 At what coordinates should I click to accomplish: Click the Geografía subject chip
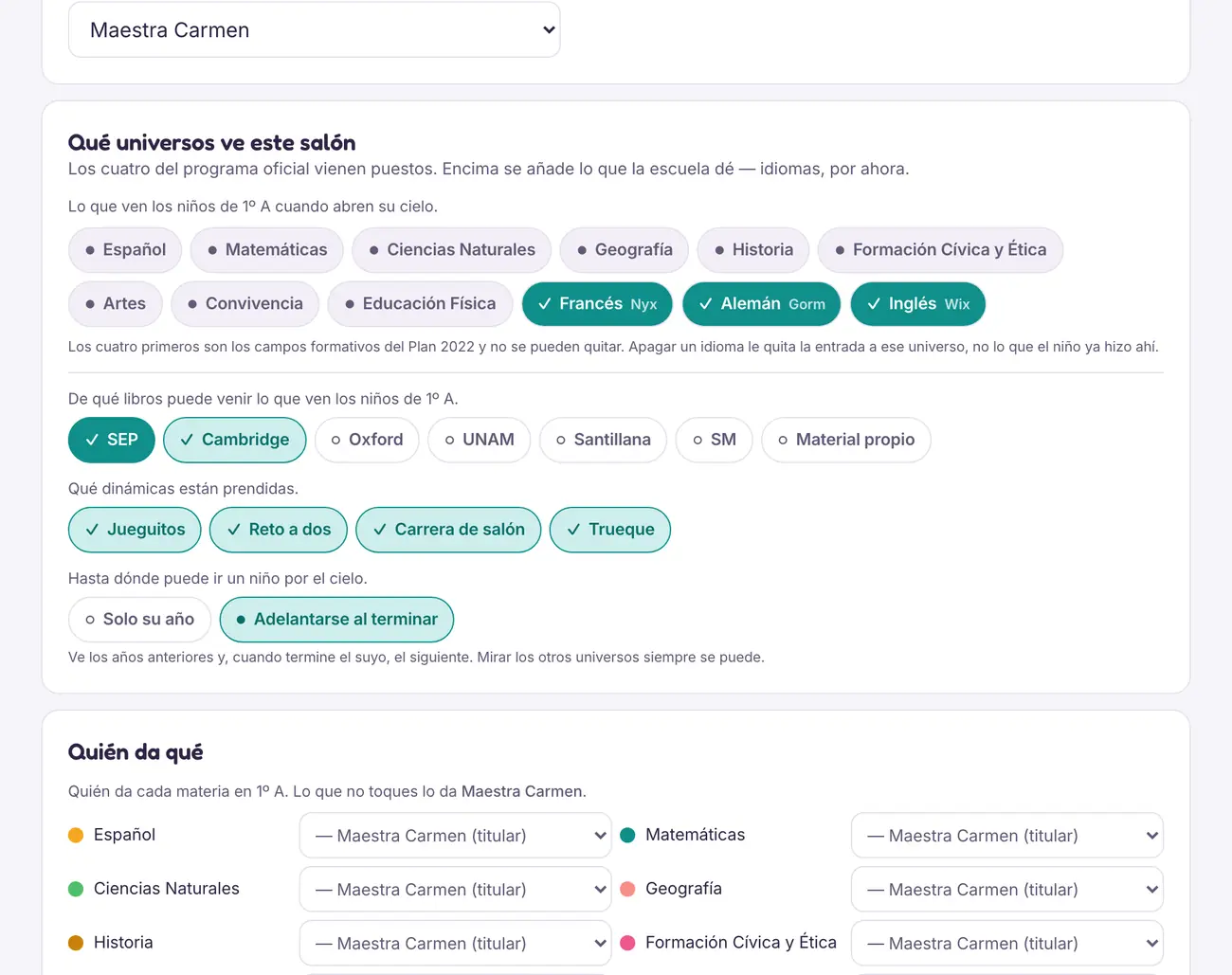pyautogui.click(x=625, y=250)
